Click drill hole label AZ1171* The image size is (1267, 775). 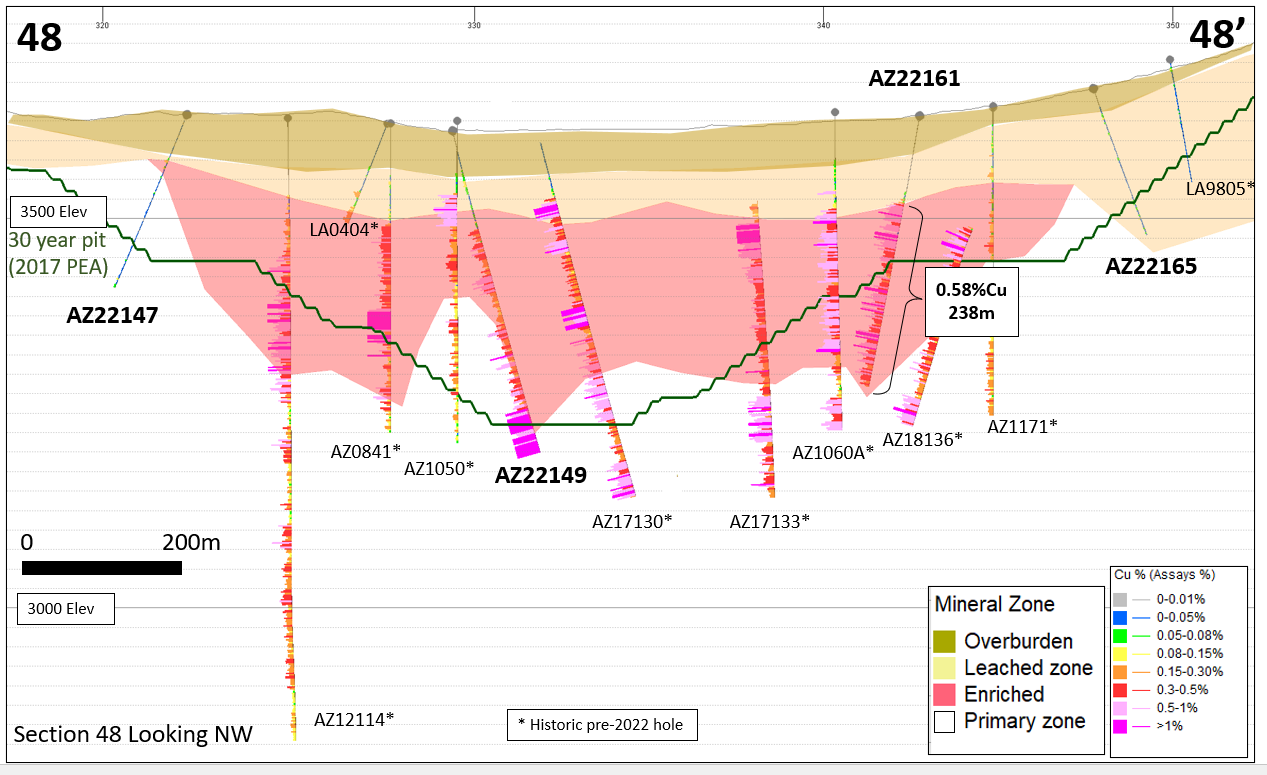click(1022, 426)
